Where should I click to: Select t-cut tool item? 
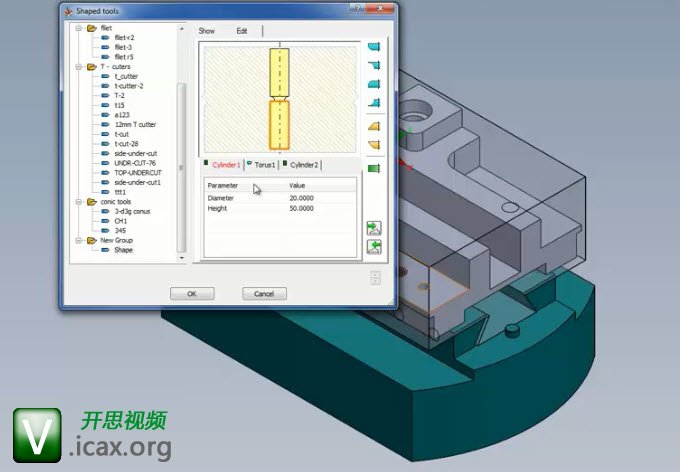pyautogui.click(x=121, y=134)
